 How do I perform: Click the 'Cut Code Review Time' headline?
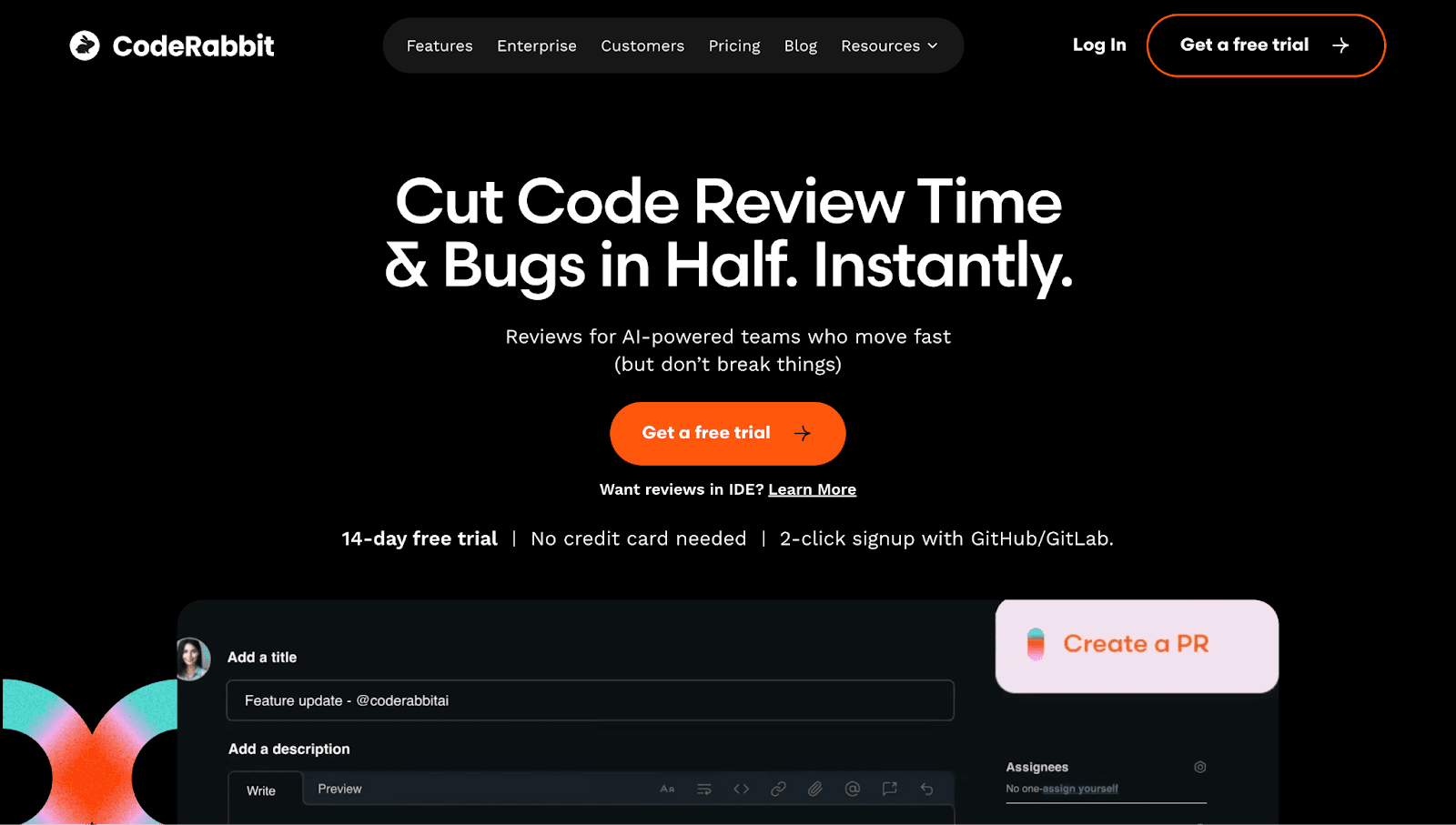(x=728, y=201)
